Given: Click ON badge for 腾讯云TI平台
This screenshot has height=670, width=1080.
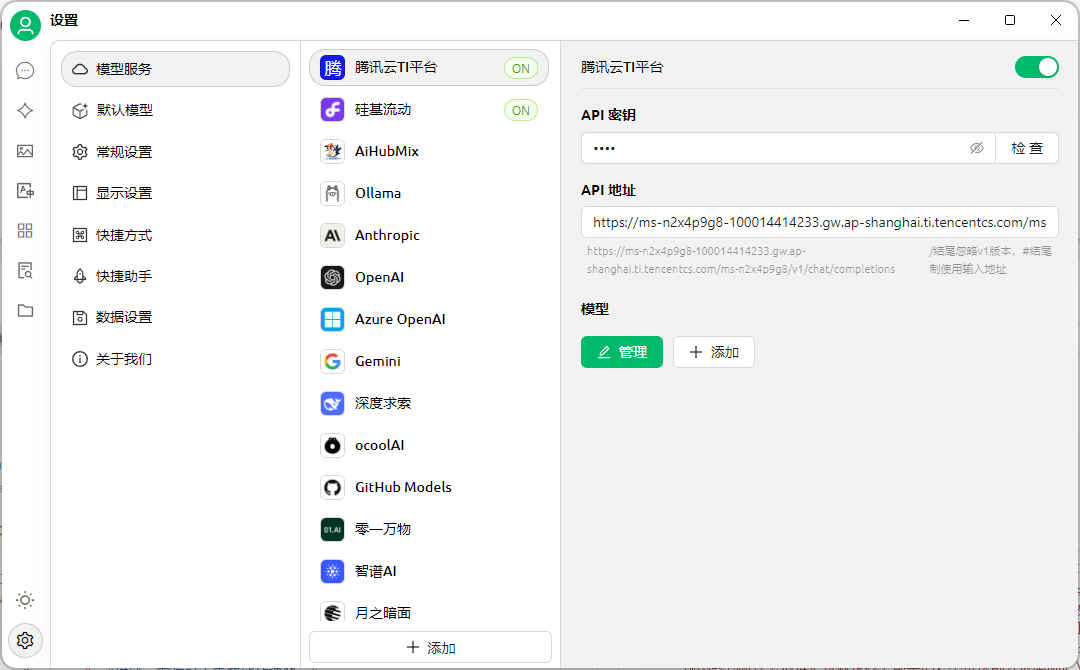Looking at the screenshot, I should (x=521, y=68).
